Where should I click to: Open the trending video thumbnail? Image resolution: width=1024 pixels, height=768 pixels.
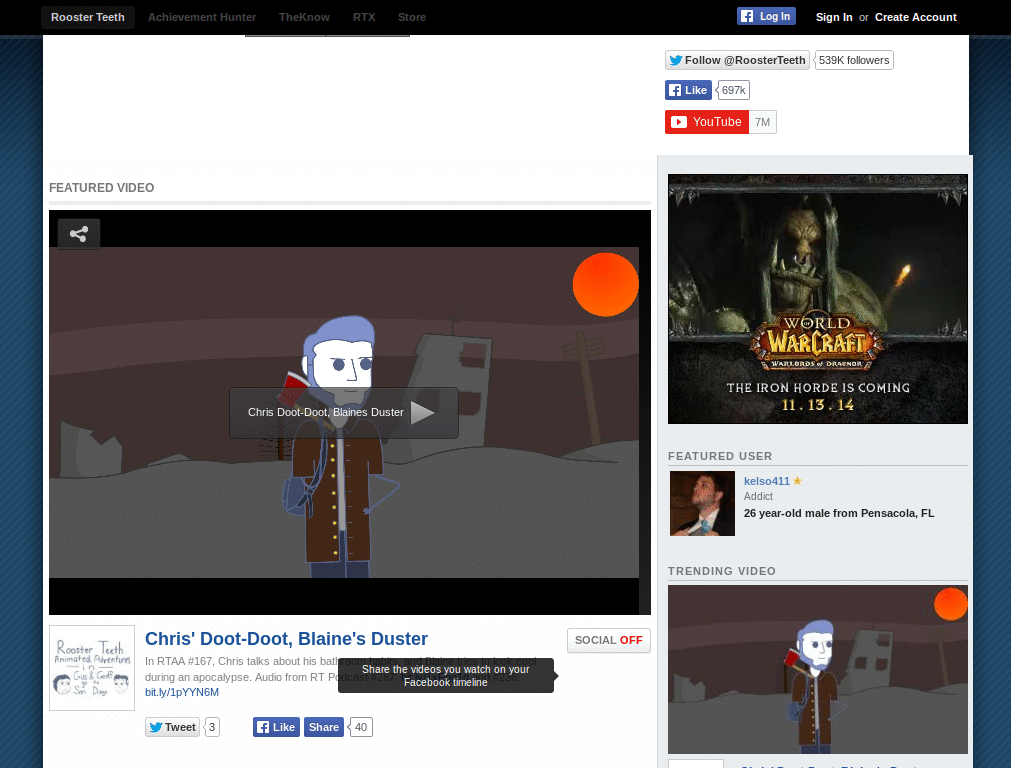[818, 669]
